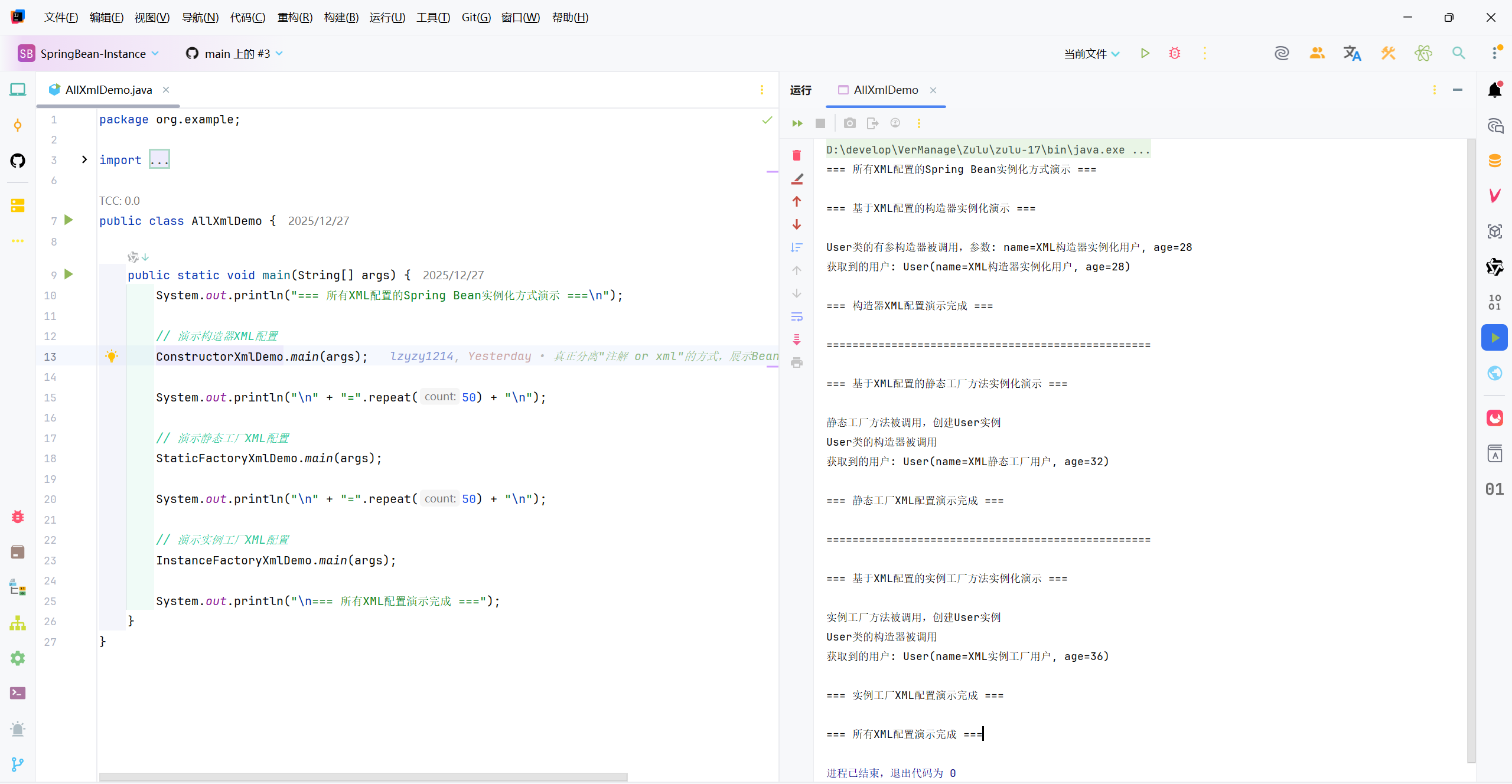Open the Terminal tool window in the left sidebar

pos(18,693)
